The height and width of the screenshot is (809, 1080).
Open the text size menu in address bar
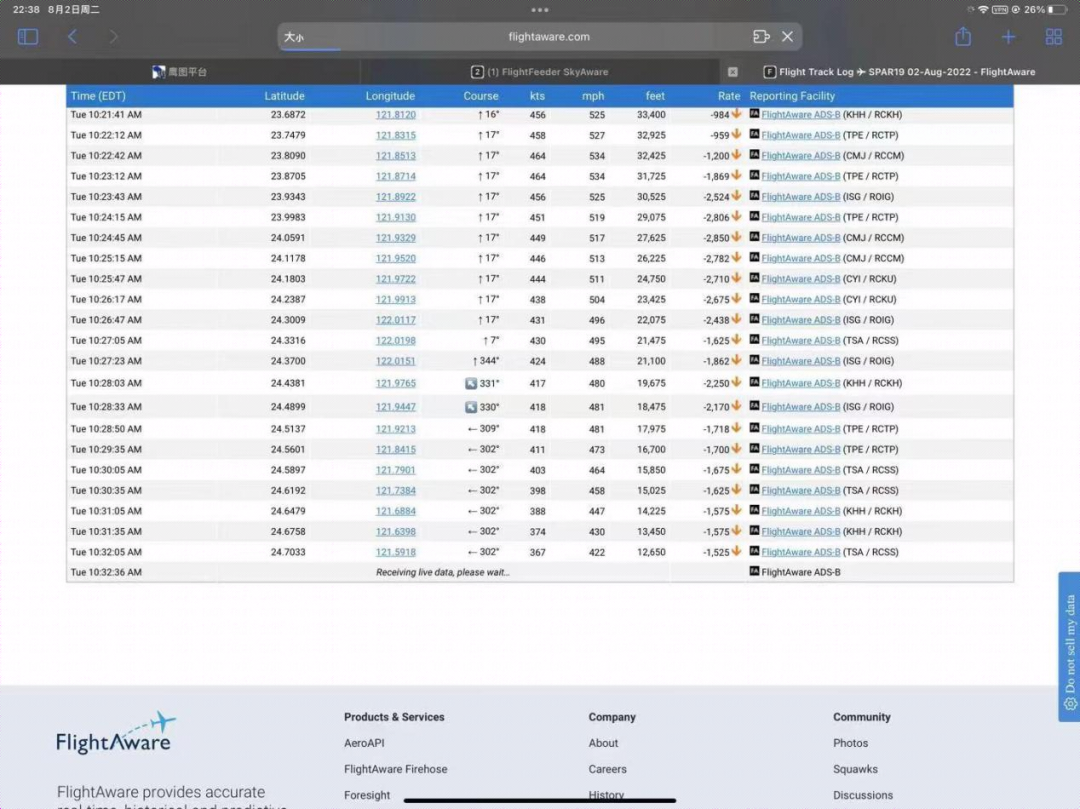(x=294, y=37)
